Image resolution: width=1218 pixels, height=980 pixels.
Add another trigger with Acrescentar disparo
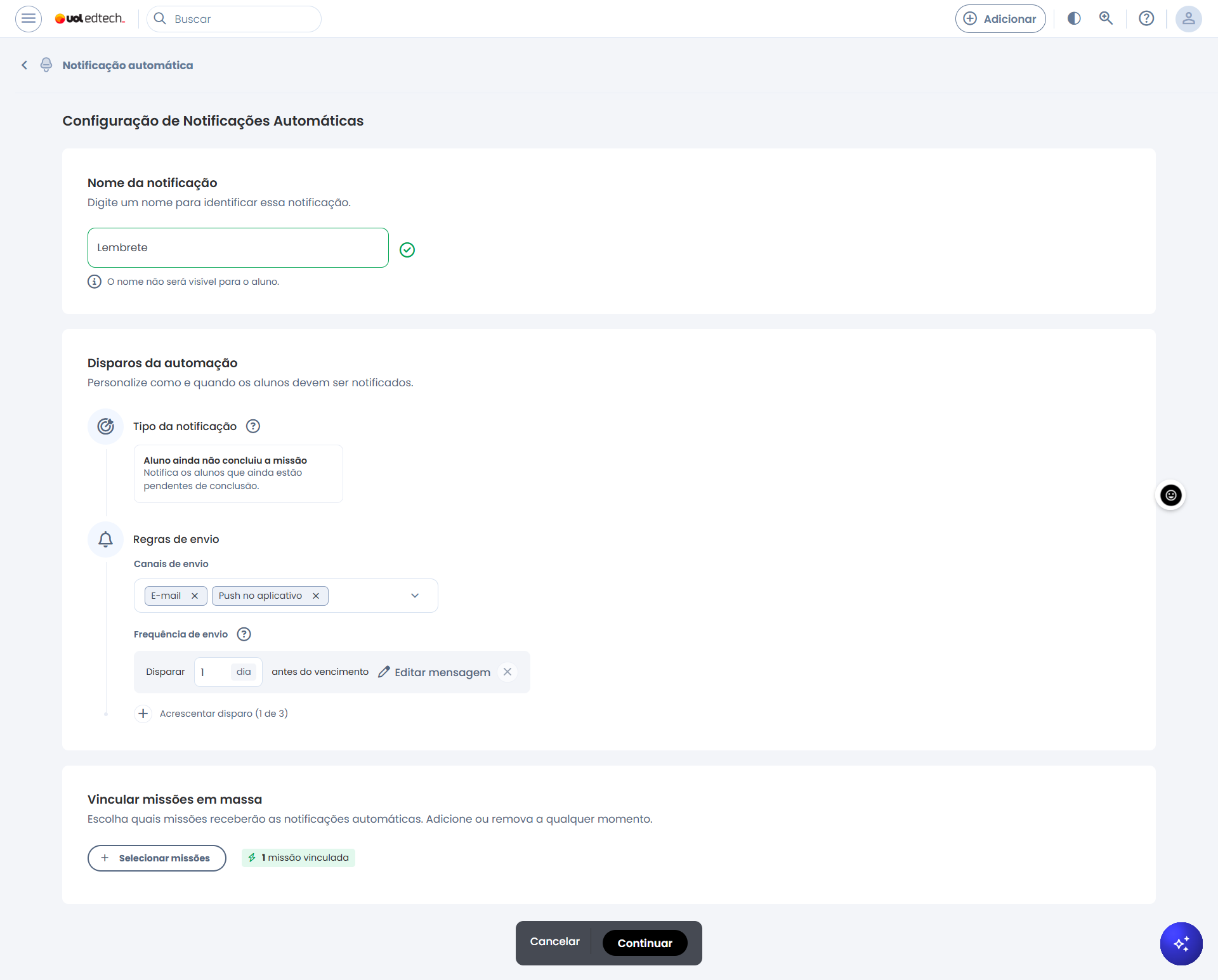coord(143,714)
